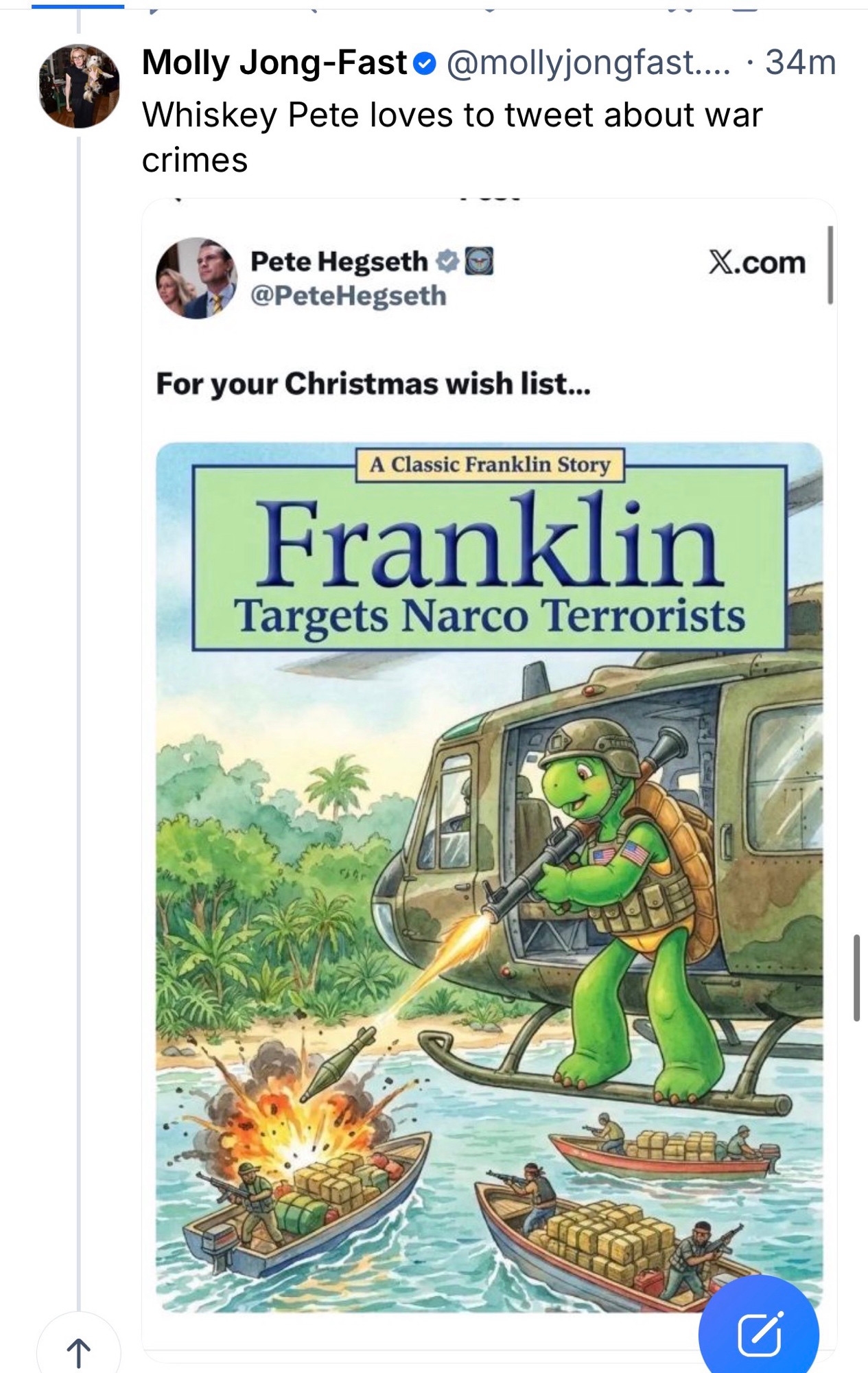Click the @mollyjongfast handle

[x=589, y=63]
